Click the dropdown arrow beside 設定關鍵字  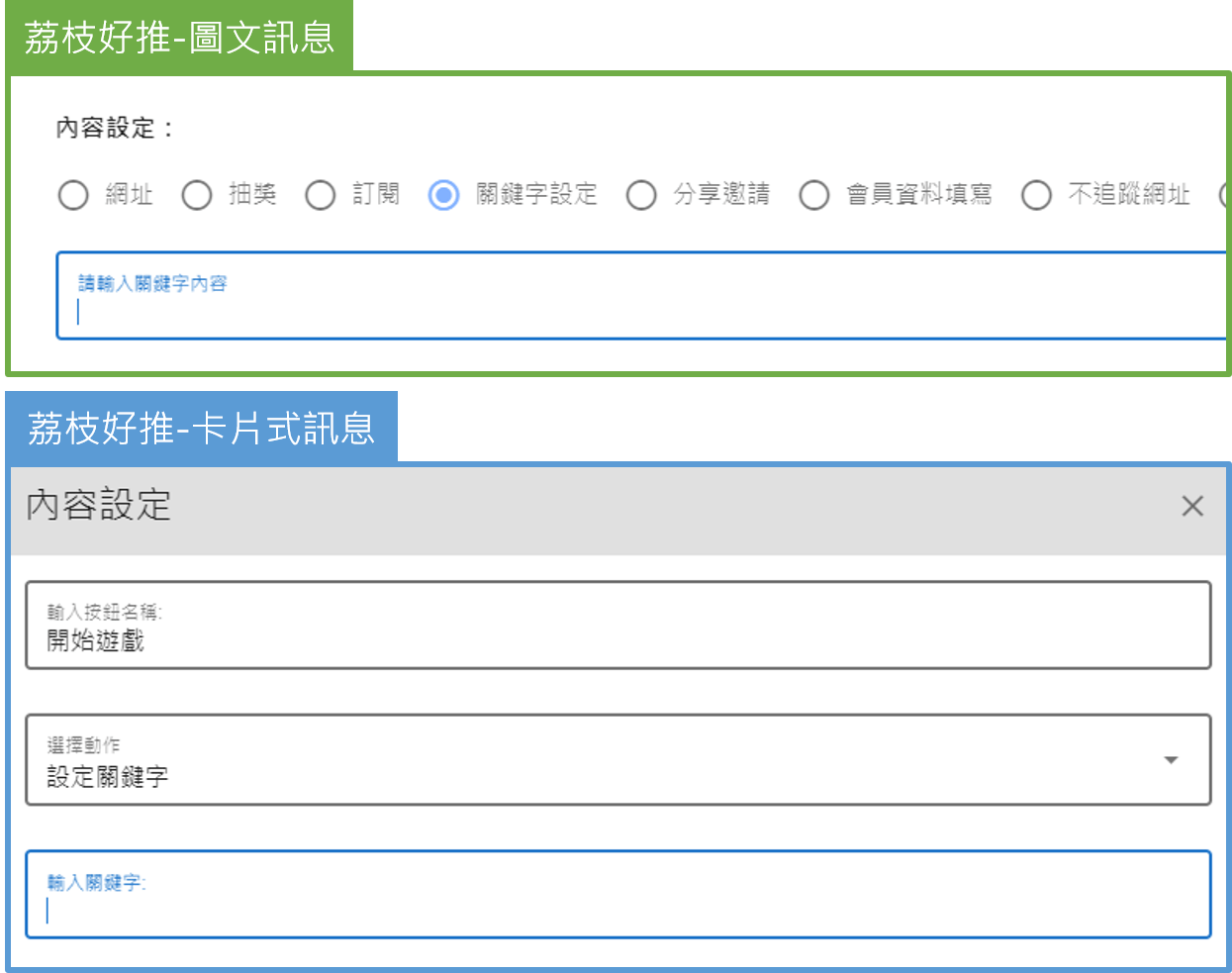[x=1171, y=760]
